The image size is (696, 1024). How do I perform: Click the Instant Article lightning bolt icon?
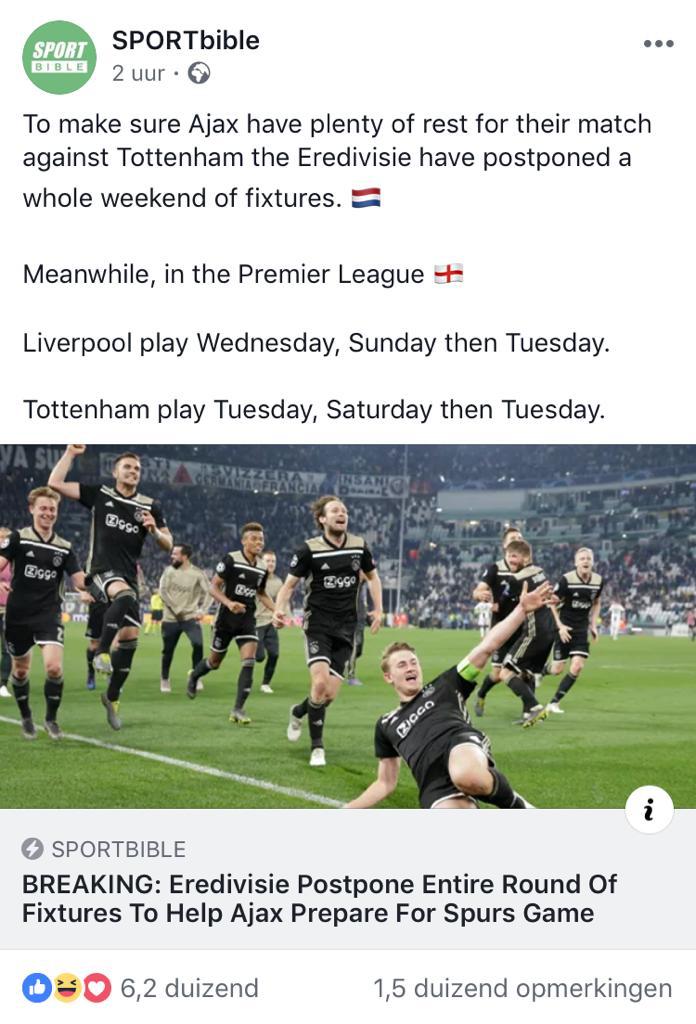[x=33, y=849]
